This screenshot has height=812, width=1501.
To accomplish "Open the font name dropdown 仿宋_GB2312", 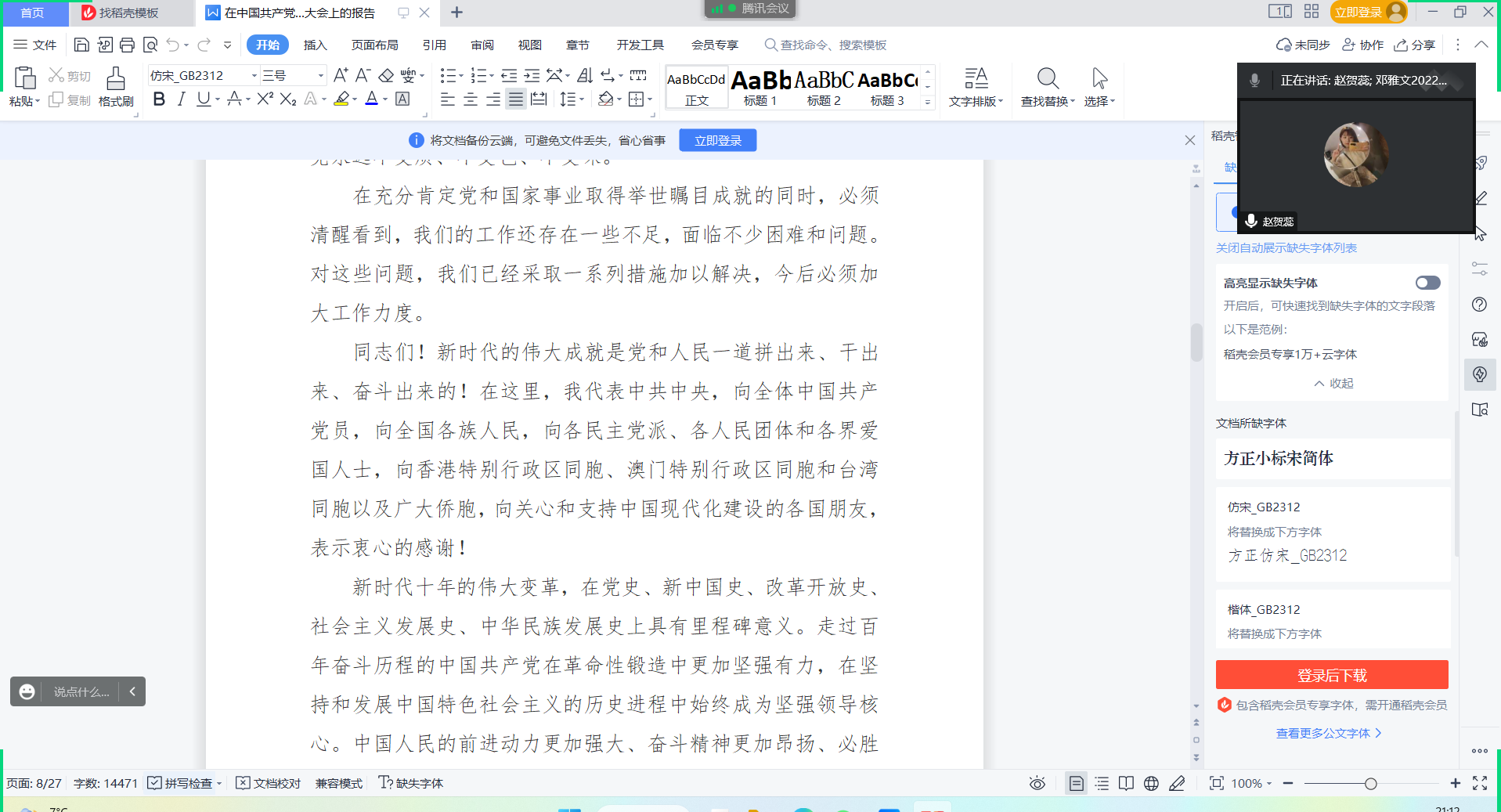I will tap(254, 75).
